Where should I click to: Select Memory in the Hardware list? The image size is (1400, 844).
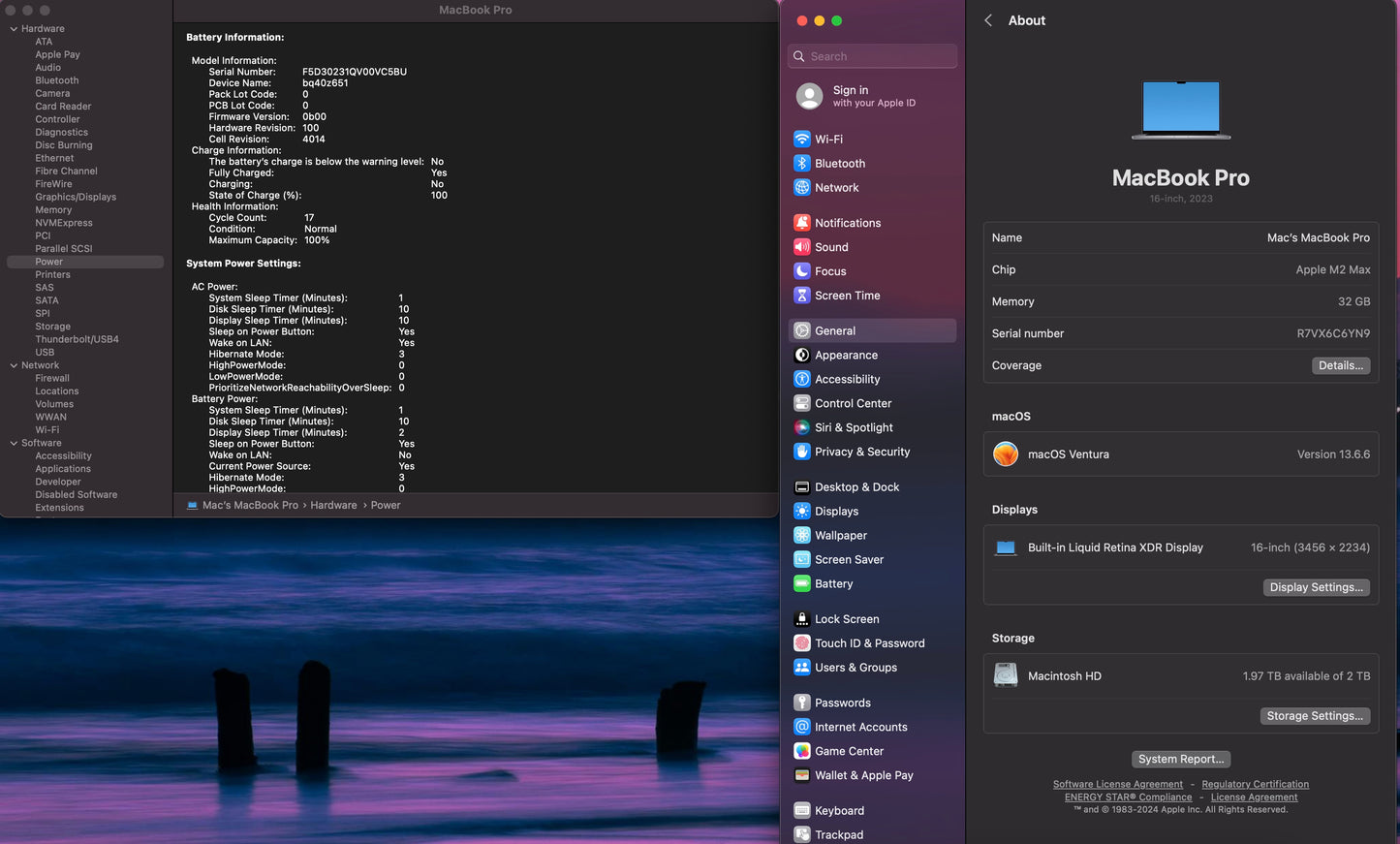coord(53,209)
